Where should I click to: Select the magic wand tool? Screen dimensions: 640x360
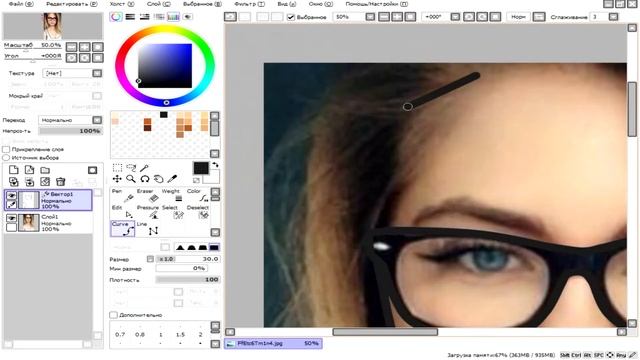pyautogui.click(x=144, y=168)
